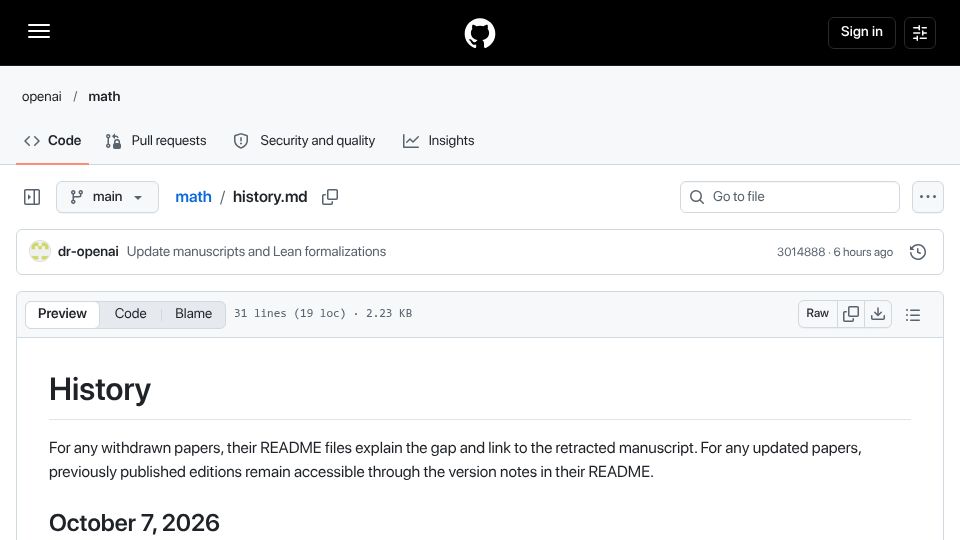This screenshot has height=540, width=960.
Task: Click the History heading
Action: [100, 389]
